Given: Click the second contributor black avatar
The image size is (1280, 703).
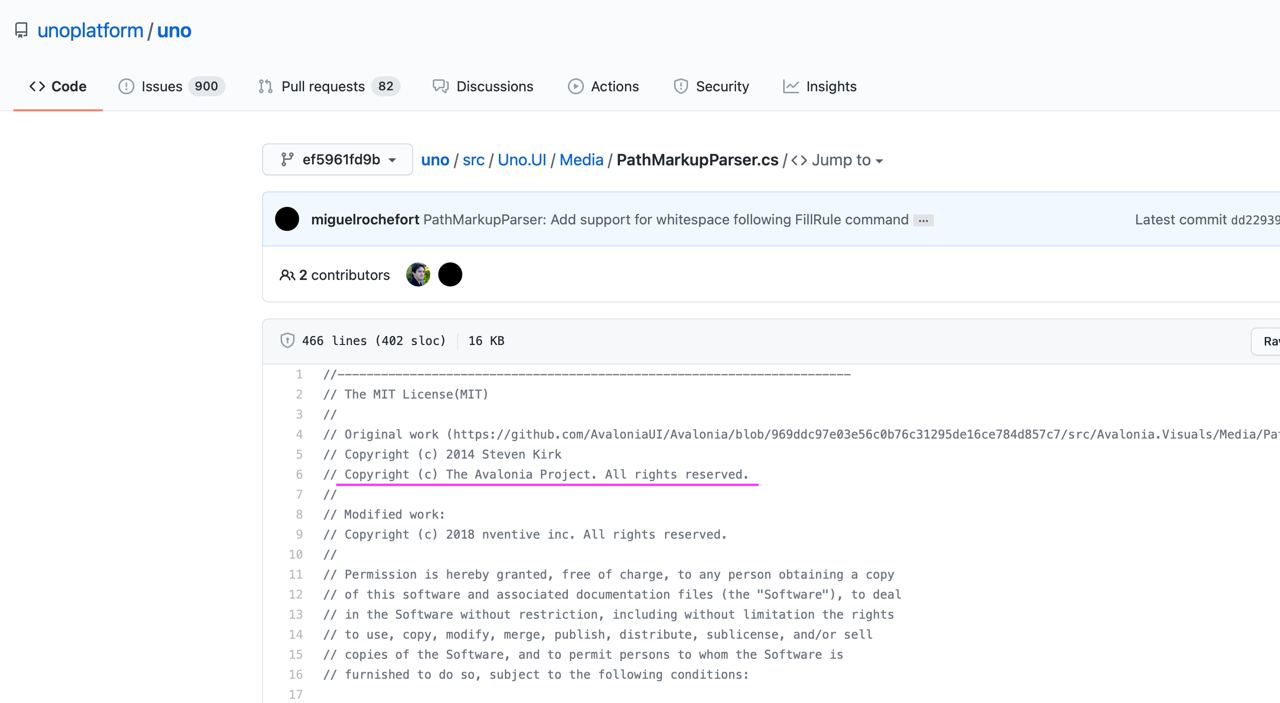Looking at the screenshot, I should pyautogui.click(x=450, y=274).
